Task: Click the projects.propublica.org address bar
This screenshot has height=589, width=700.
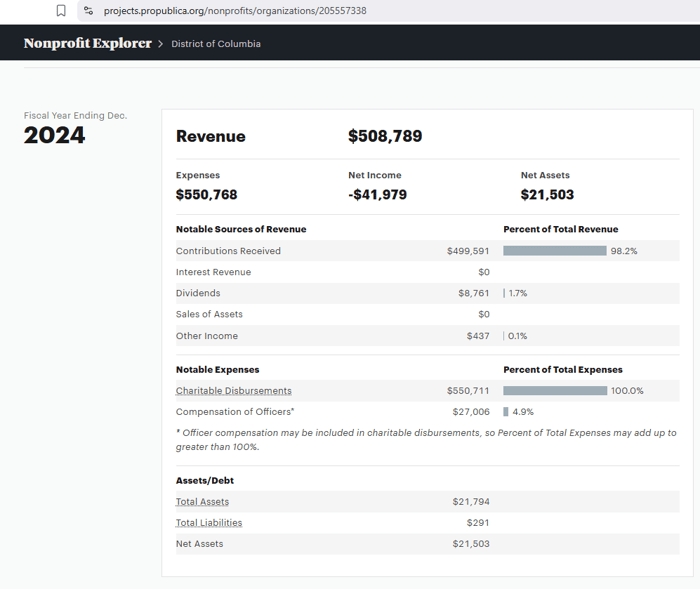Action: point(235,10)
